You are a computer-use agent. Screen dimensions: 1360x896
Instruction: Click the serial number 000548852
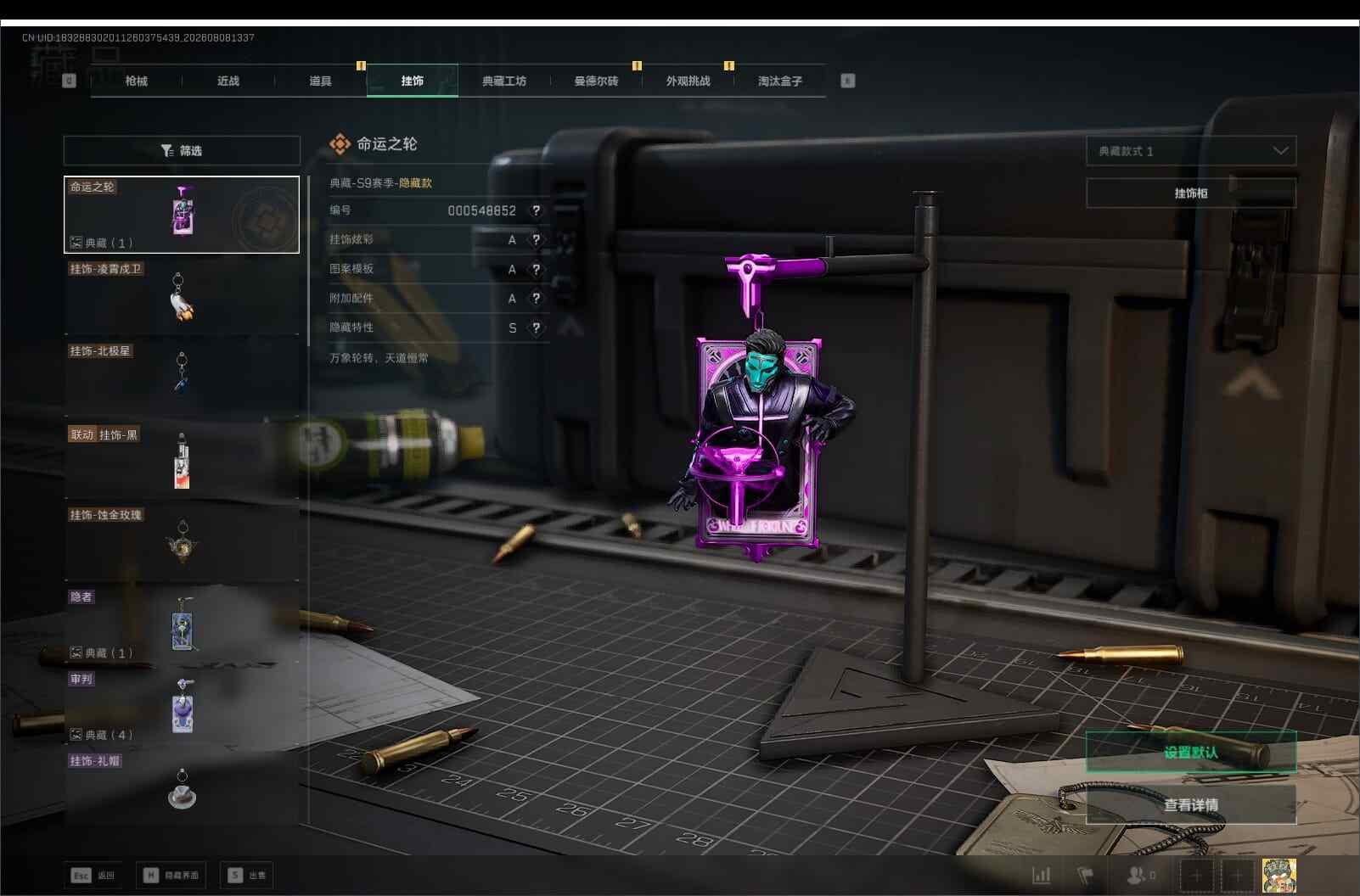click(x=482, y=210)
